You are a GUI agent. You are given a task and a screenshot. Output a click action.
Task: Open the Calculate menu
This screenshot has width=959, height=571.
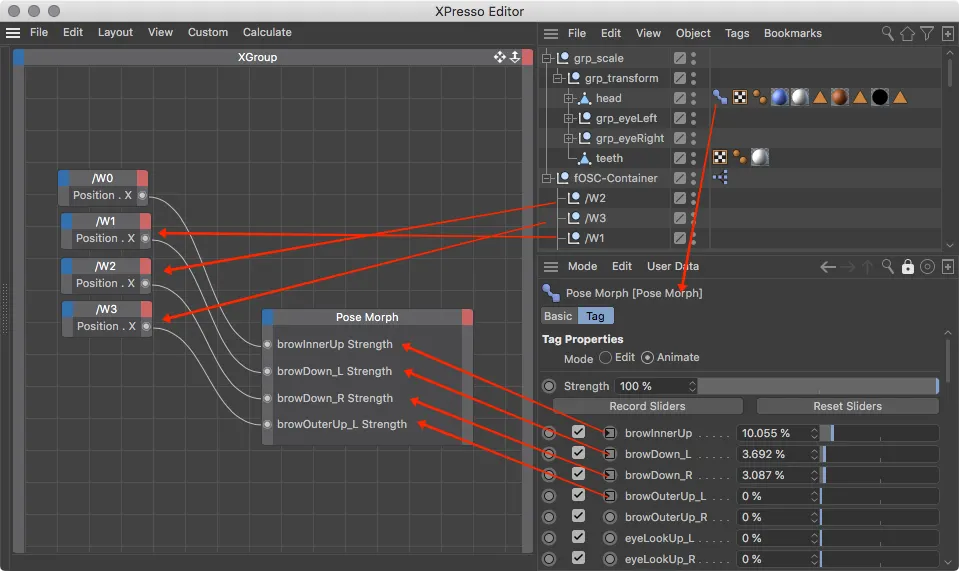point(267,32)
